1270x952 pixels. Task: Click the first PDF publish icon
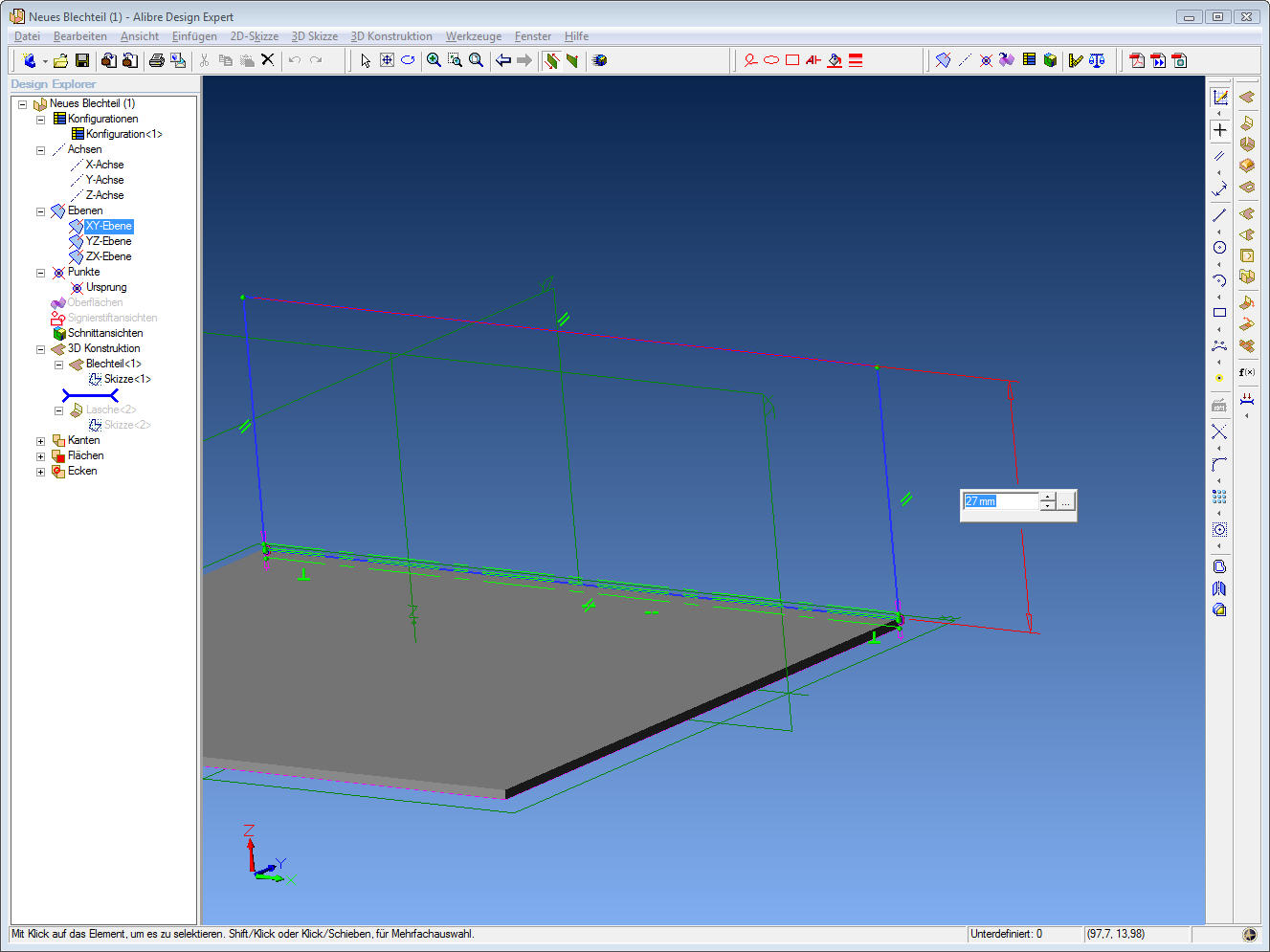click(1137, 60)
